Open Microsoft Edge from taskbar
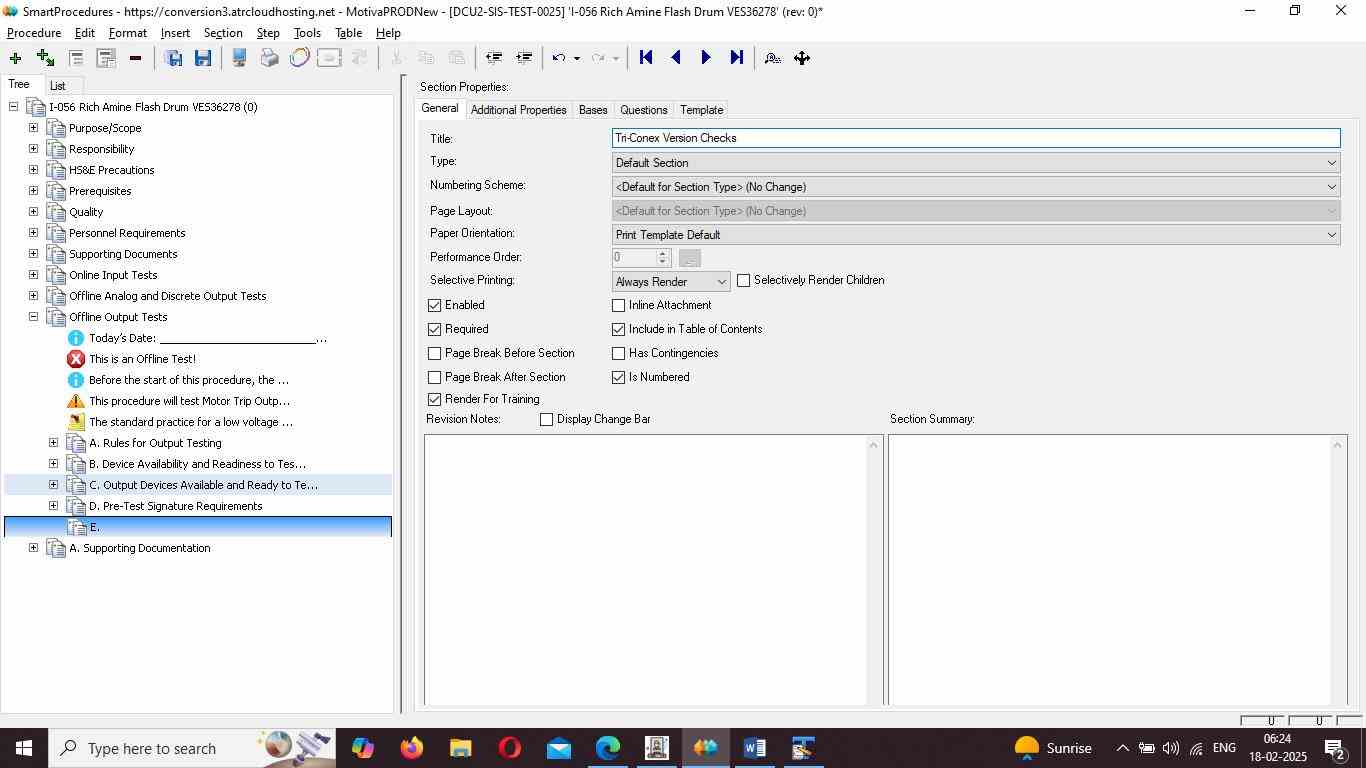Screen dimensions: 1366x768 click(608, 748)
